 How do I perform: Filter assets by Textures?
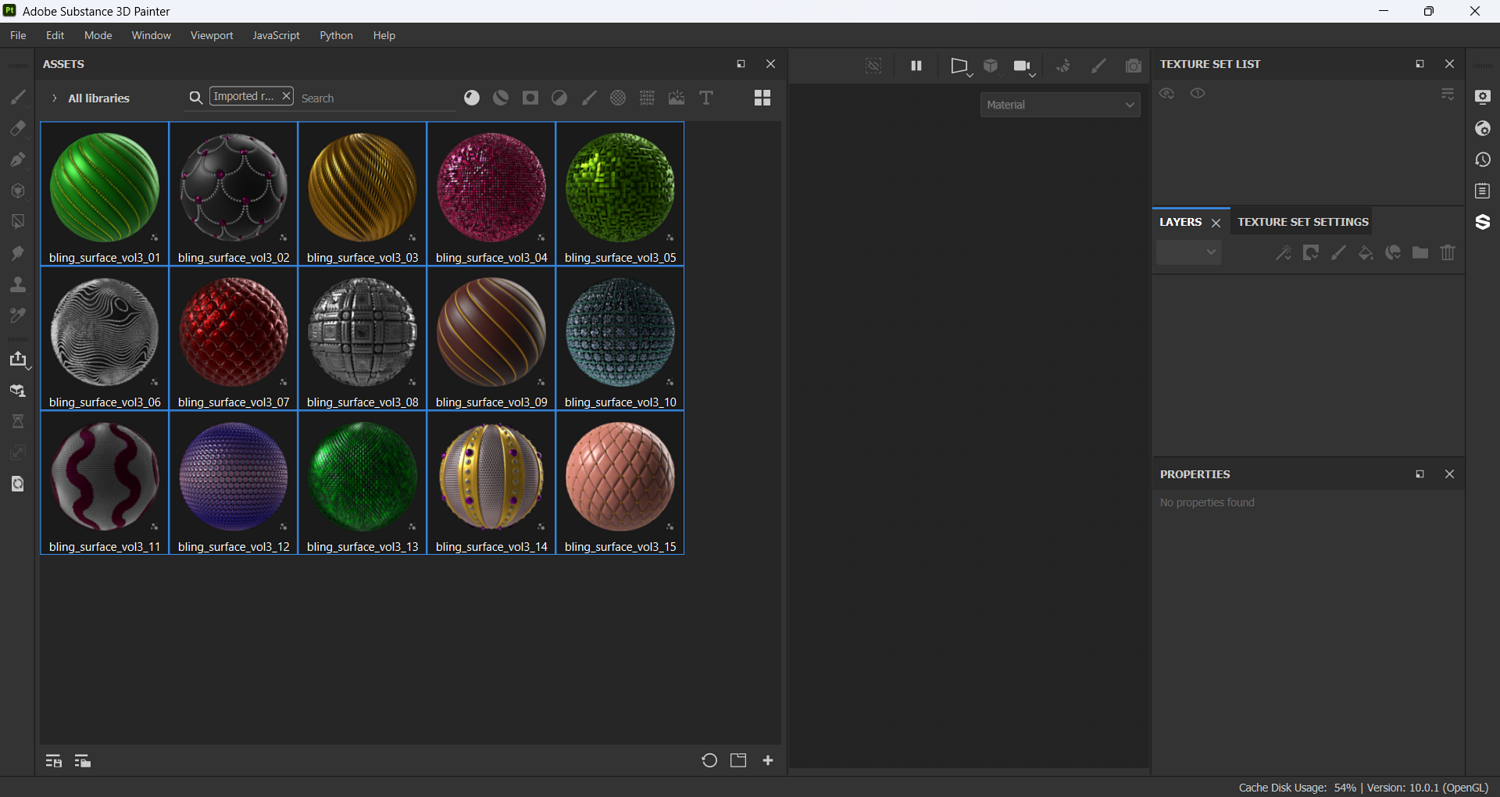647,97
